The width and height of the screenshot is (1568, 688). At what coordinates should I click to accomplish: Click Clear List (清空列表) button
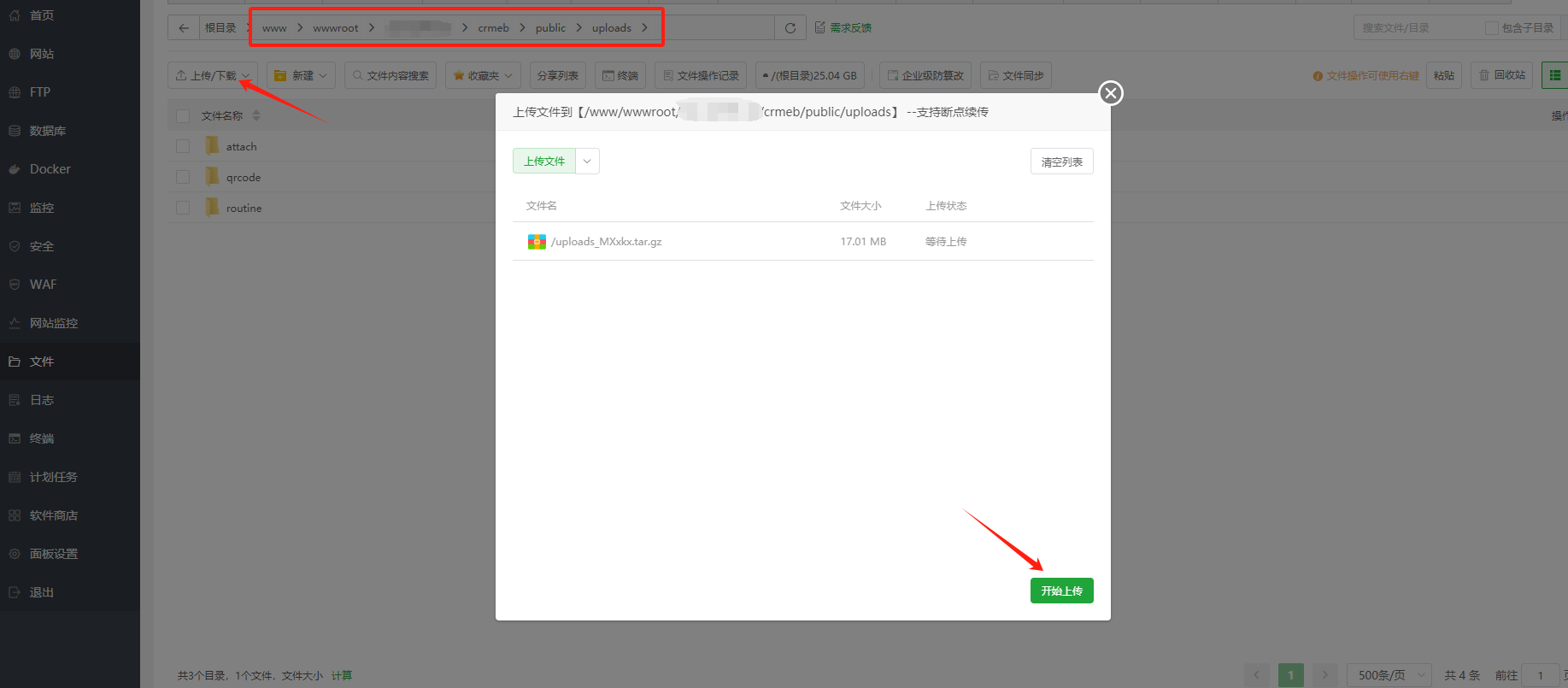coord(1061,162)
